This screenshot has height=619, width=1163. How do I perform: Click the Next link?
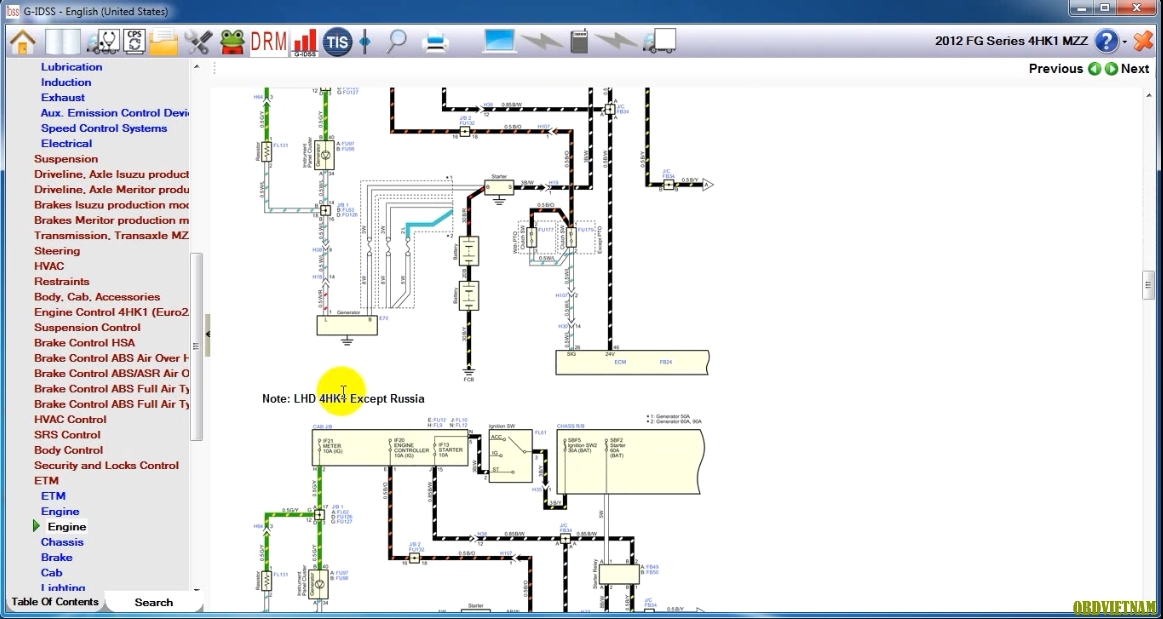pos(1135,69)
